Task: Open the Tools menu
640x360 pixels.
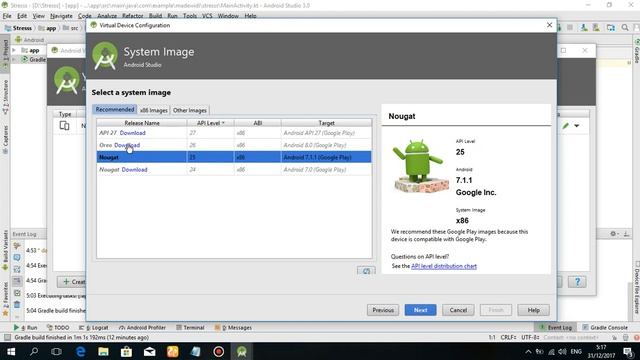Action: point(190,16)
